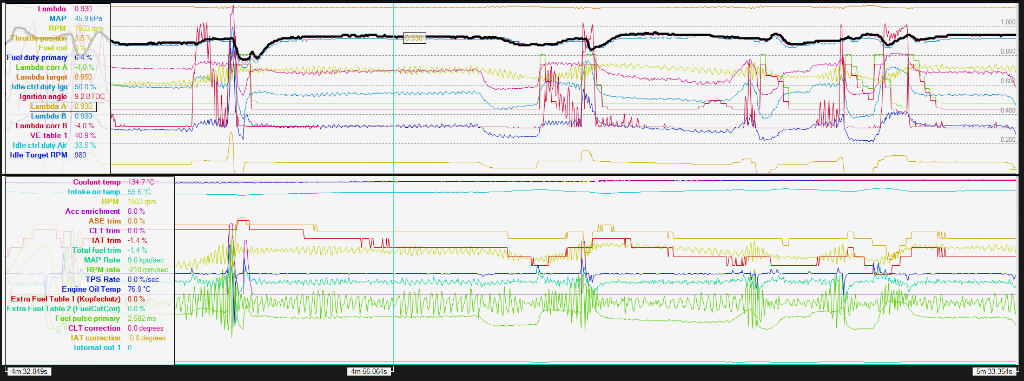Choose the MAP Rate legend entry

click(x=101, y=259)
